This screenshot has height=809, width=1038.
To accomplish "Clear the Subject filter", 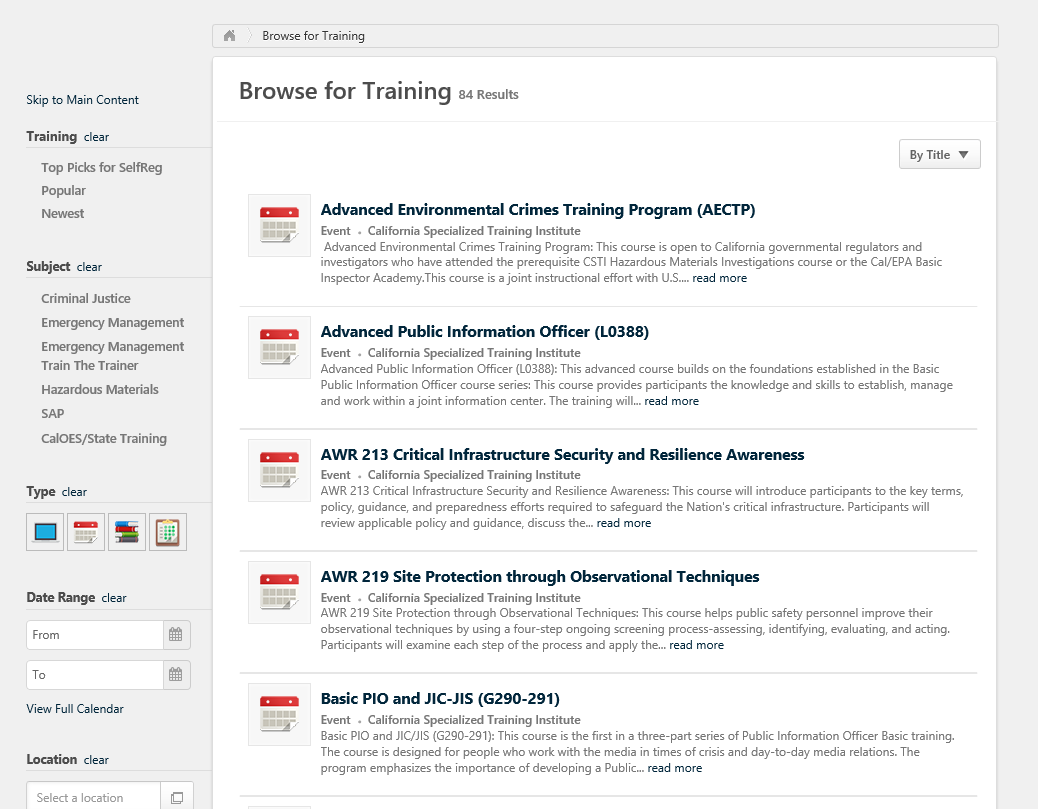I will 88,266.
